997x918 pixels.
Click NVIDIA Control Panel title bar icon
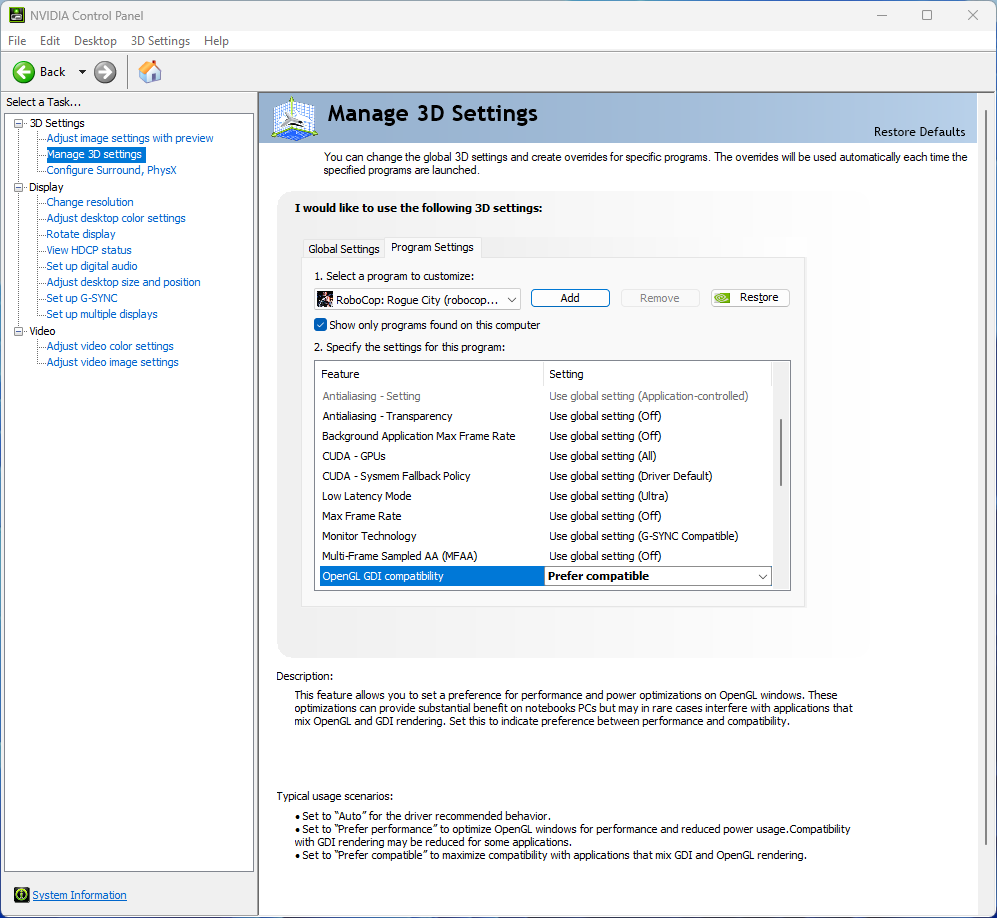[x=16, y=15]
